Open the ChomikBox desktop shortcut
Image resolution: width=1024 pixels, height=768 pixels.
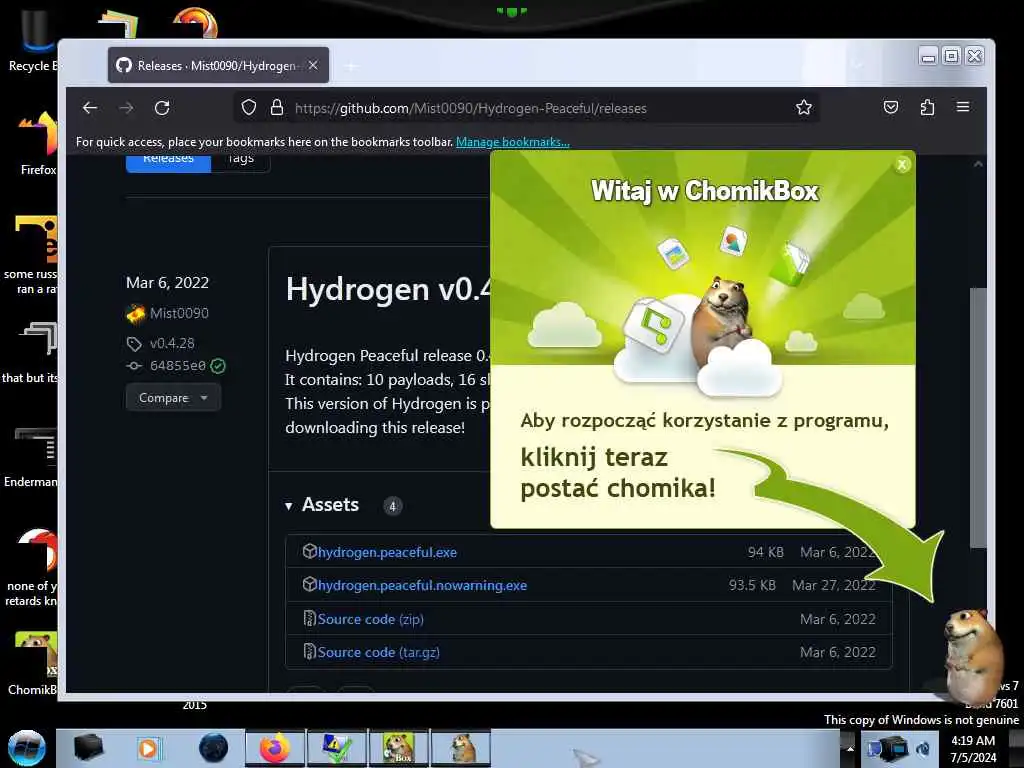tap(34, 663)
